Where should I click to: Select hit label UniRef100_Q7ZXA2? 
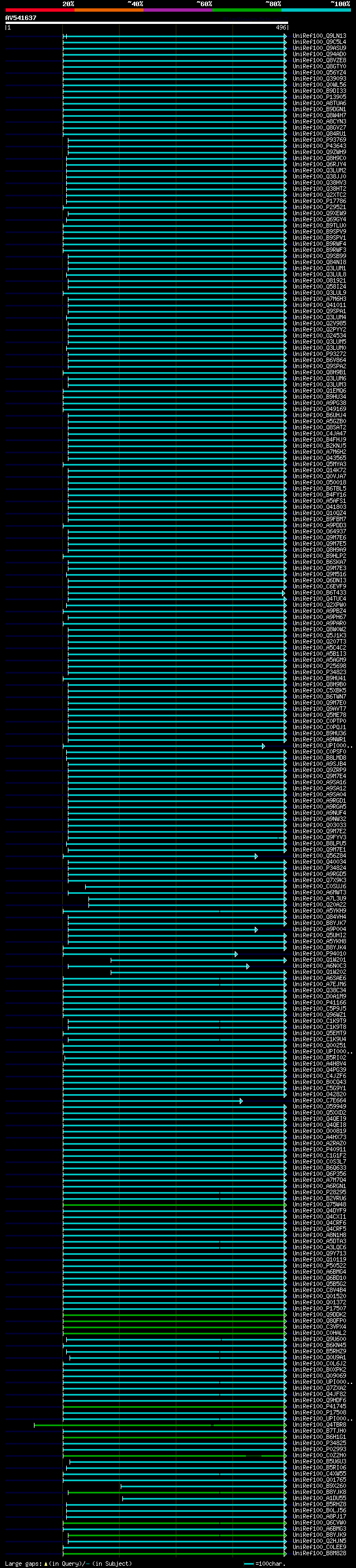tap(319, 1388)
